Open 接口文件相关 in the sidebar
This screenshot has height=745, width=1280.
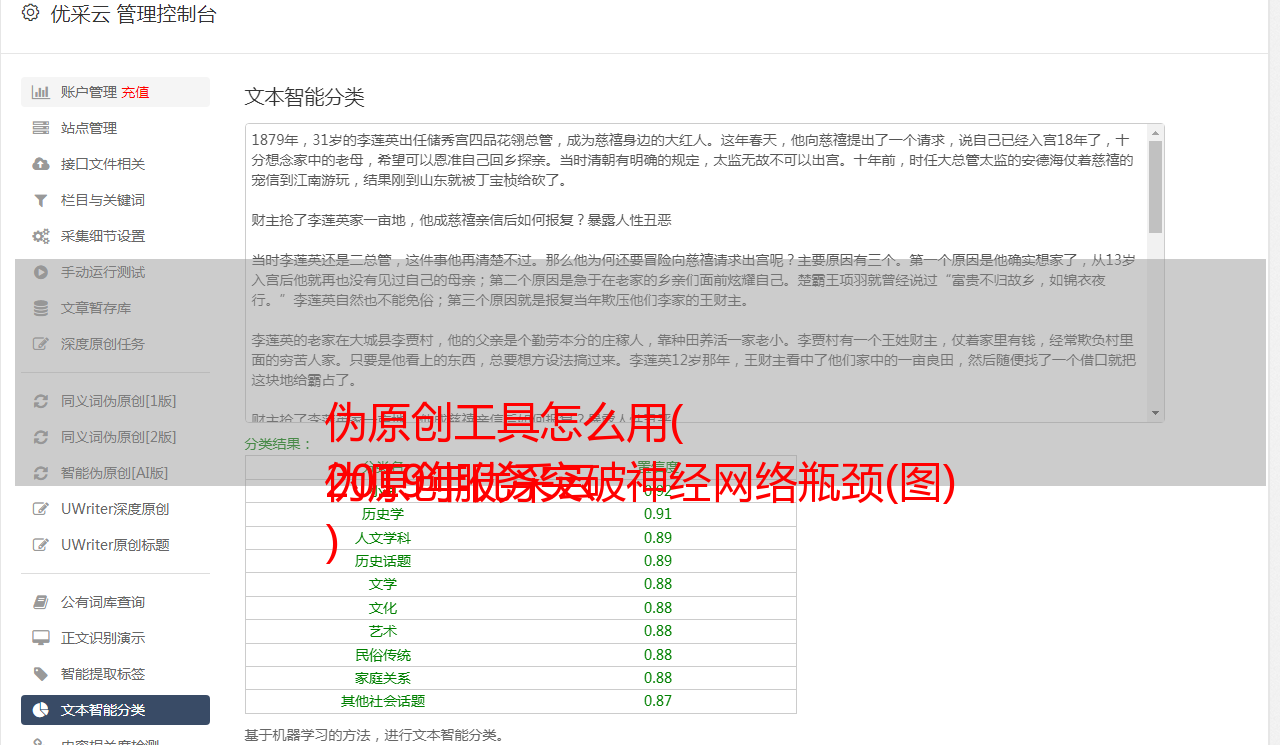[x=115, y=164]
